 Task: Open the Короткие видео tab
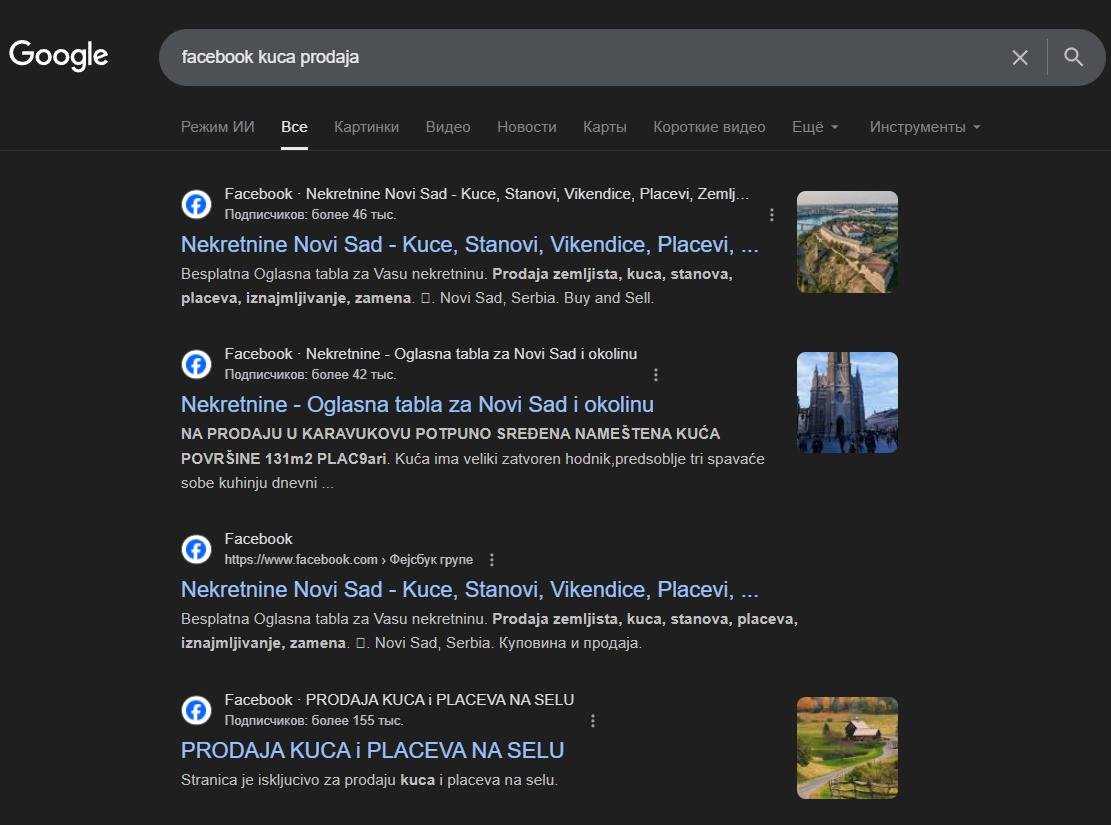tap(708, 127)
